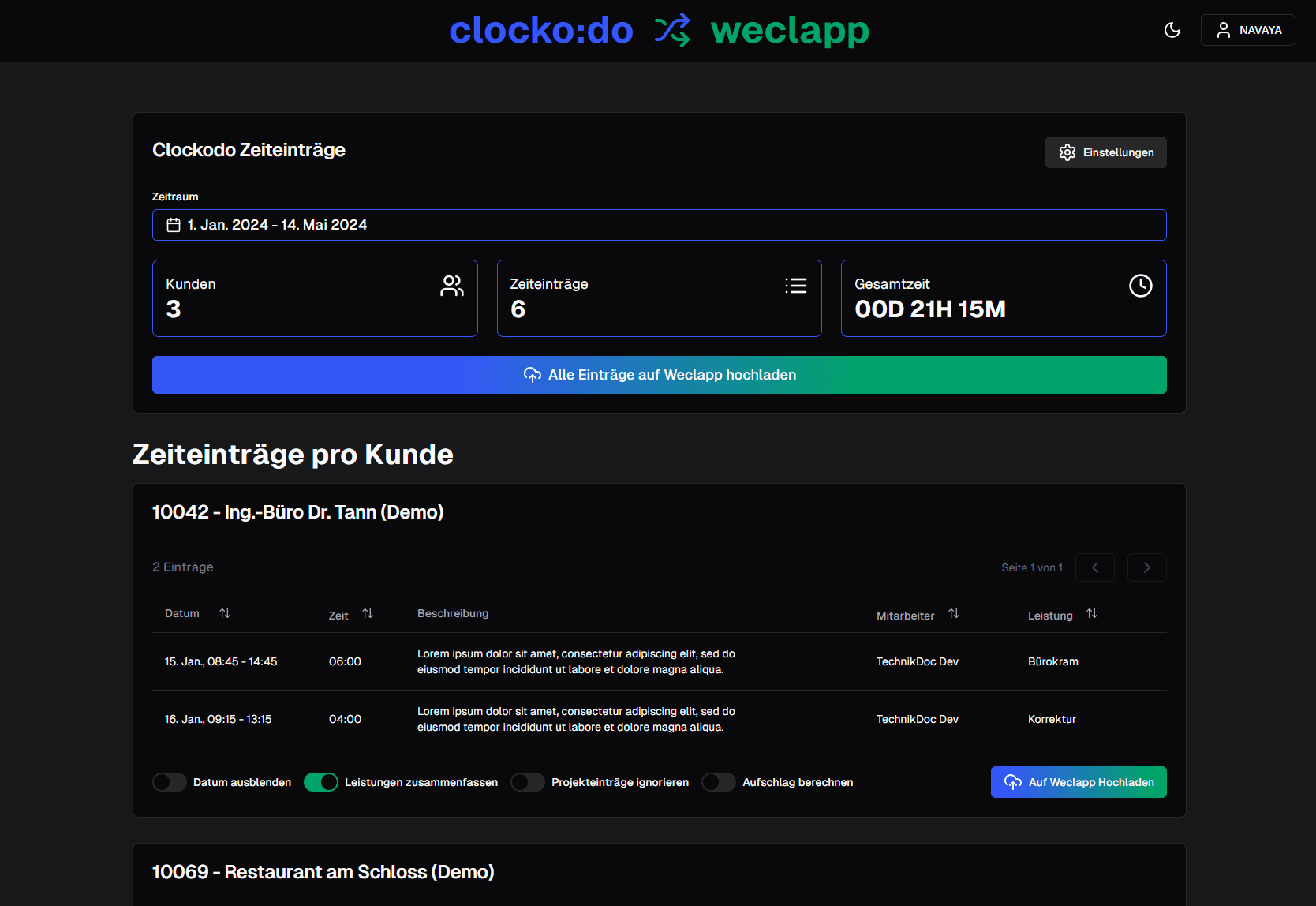Enable Datum ausblenden toggle

(x=170, y=782)
